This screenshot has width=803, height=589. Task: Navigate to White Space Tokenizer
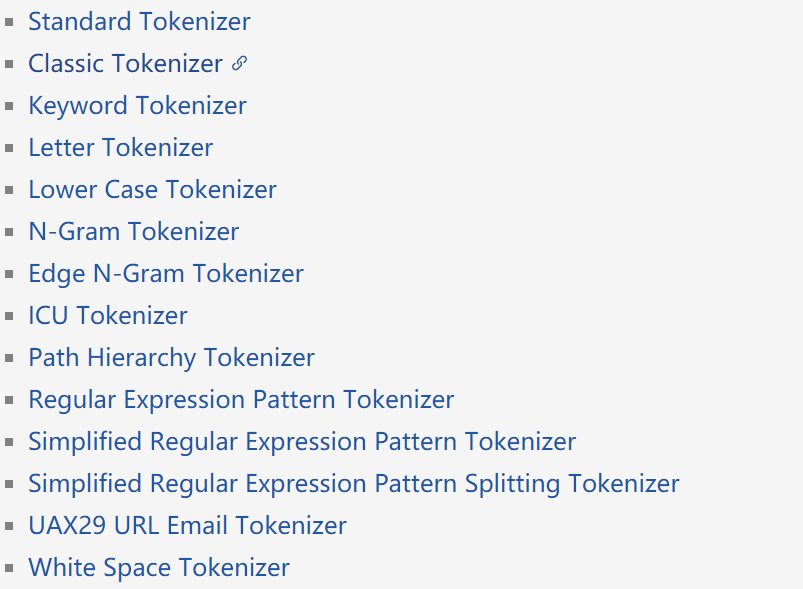point(159,567)
